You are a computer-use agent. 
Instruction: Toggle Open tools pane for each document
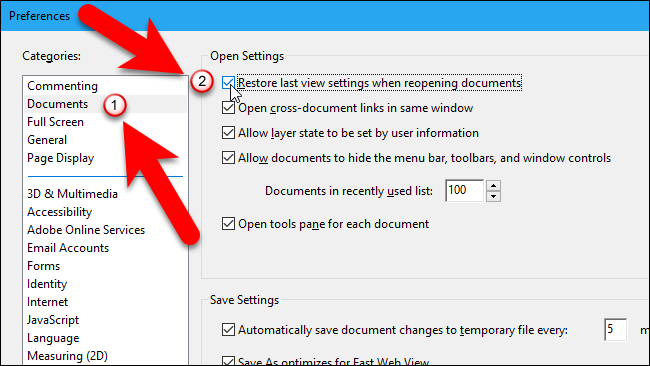click(x=228, y=224)
